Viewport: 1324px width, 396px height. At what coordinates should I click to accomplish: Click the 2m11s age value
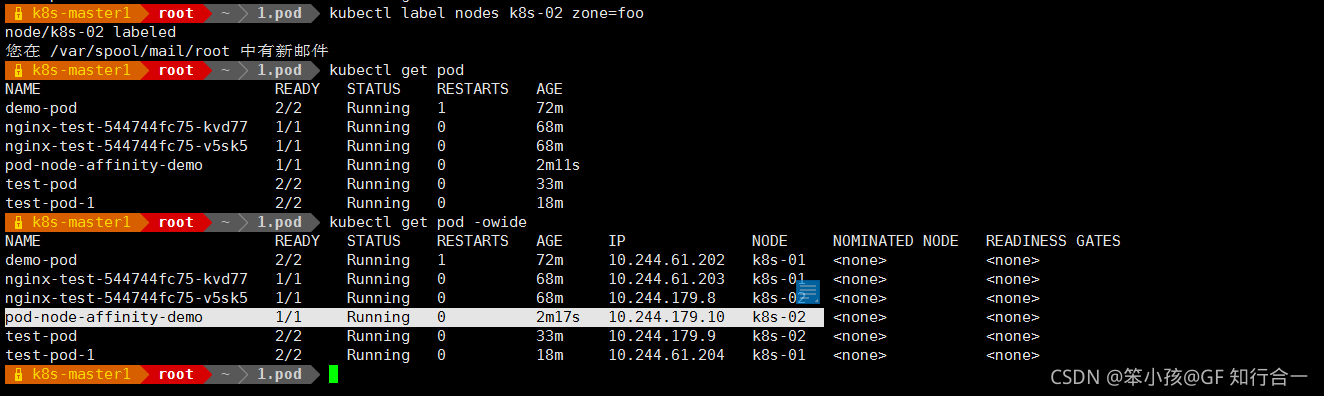tap(558, 165)
